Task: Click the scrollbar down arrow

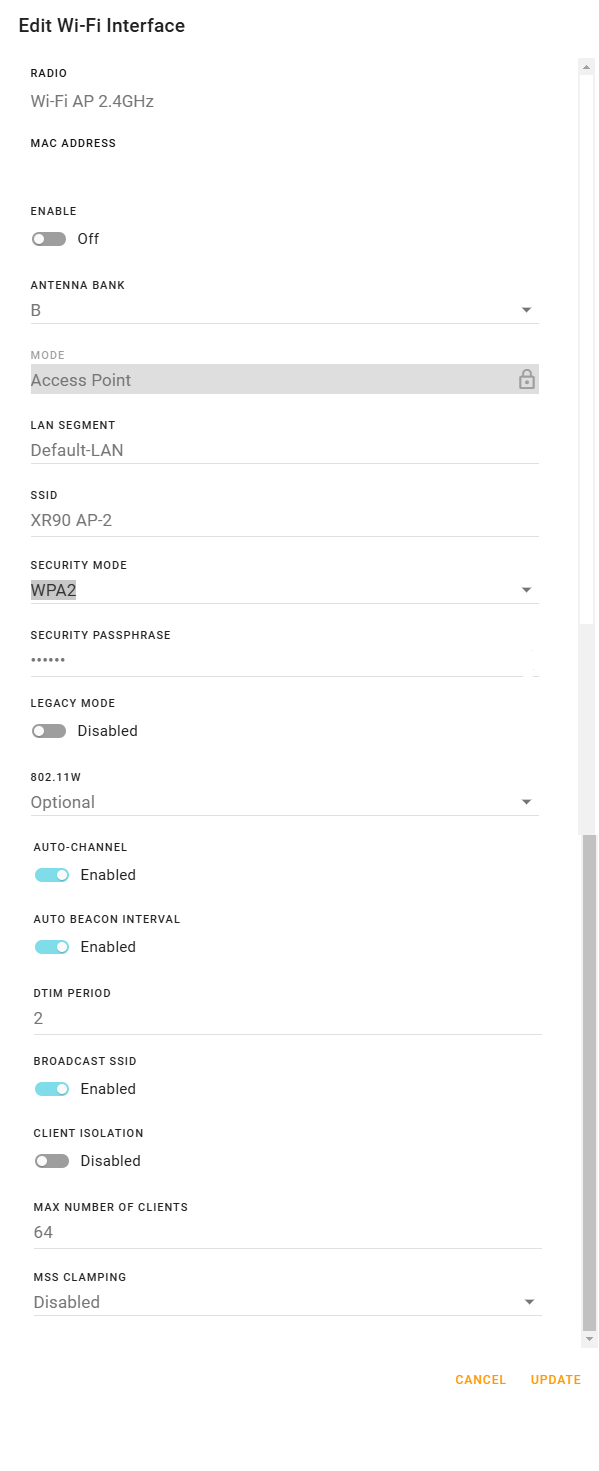Action: (589, 1338)
